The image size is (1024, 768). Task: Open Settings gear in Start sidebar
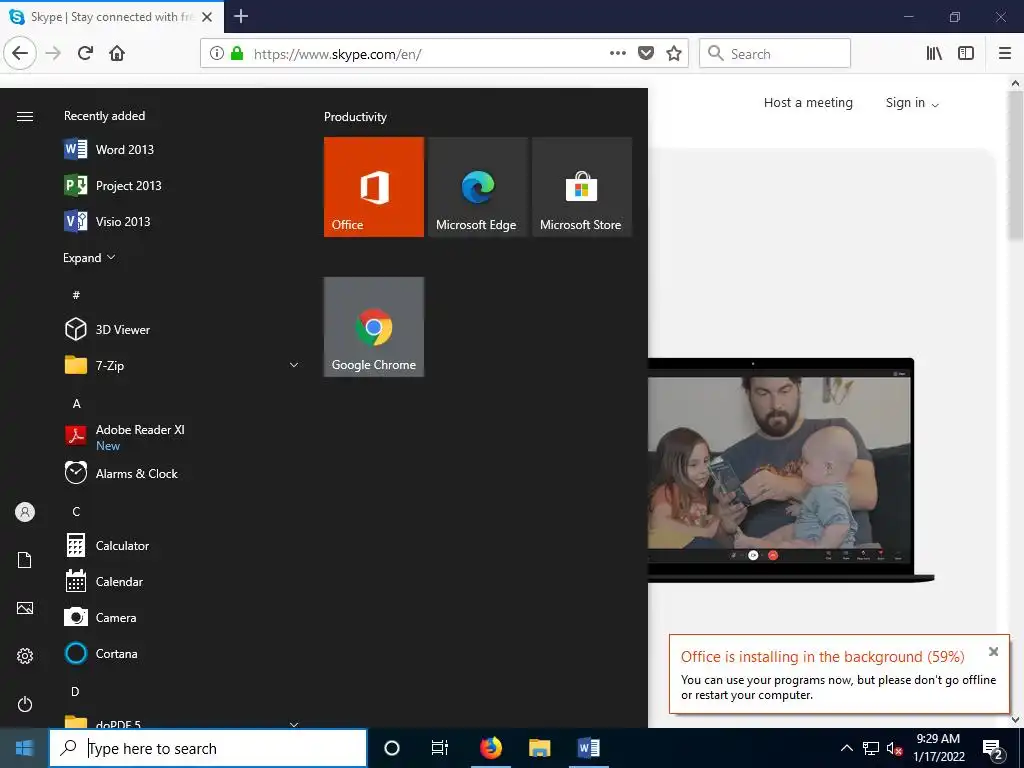click(x=25, y=656)
